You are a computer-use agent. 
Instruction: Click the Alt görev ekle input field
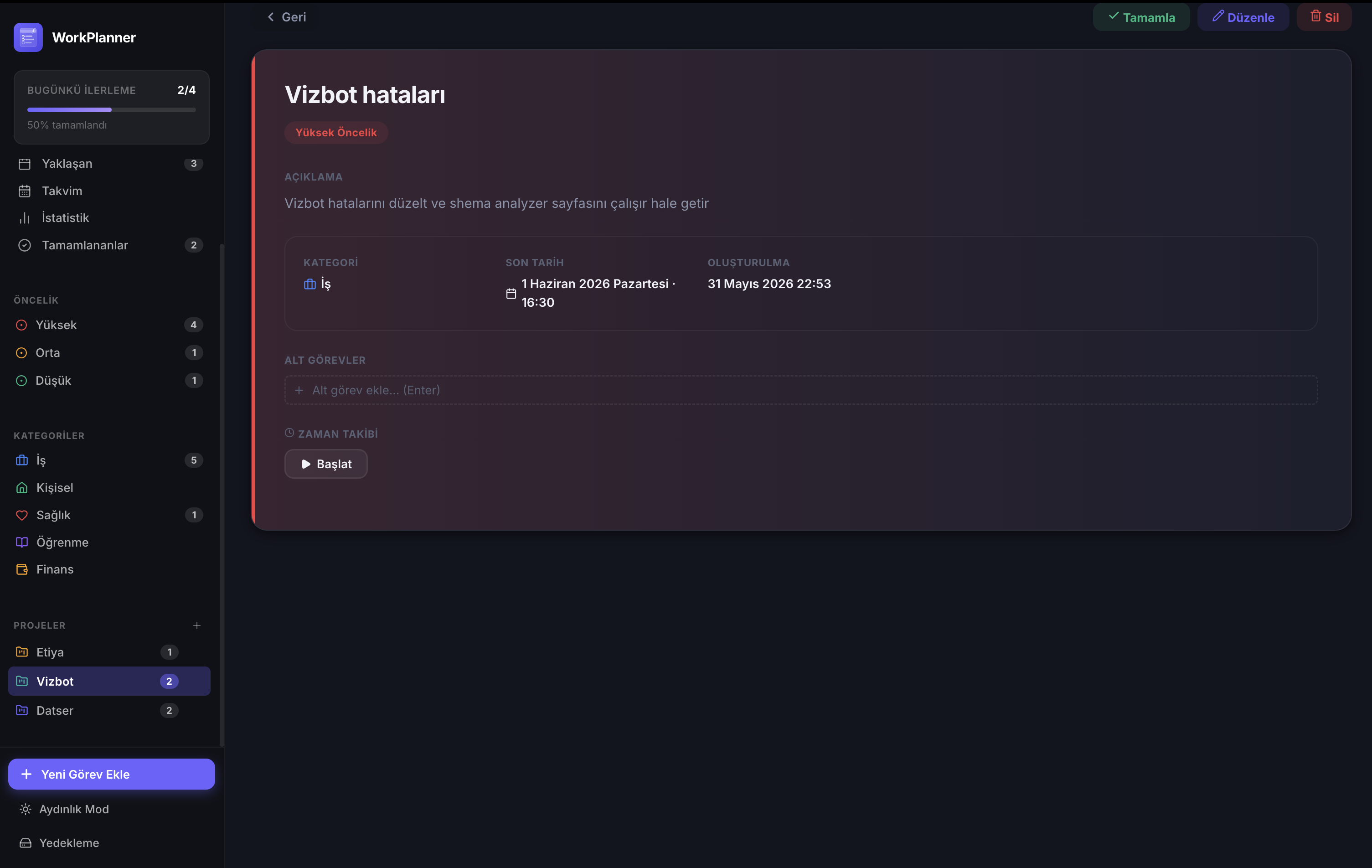801,390
